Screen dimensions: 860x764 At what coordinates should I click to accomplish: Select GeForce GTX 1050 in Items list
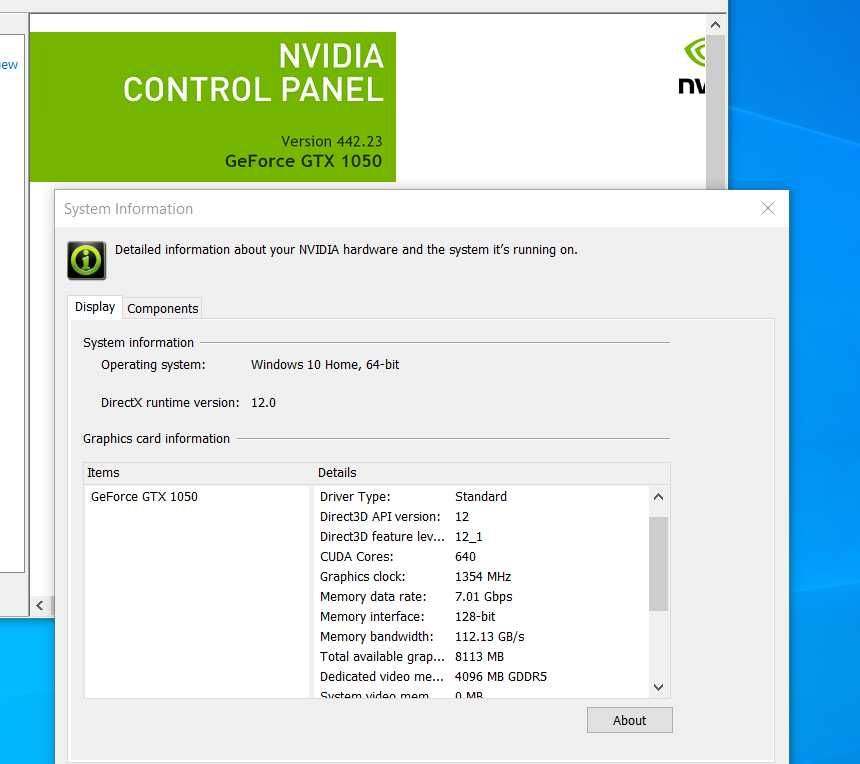tap(144, 497)
